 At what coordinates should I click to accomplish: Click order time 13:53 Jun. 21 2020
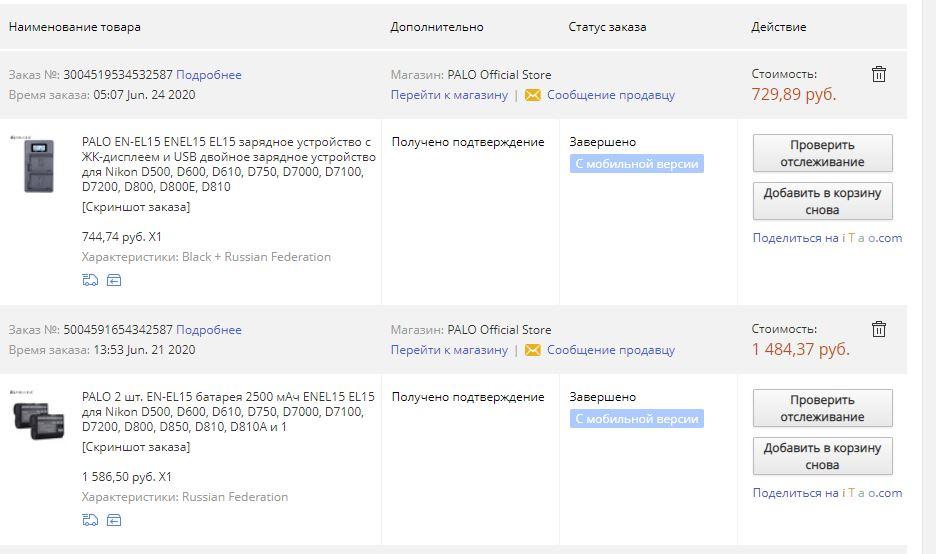[144, 350]
